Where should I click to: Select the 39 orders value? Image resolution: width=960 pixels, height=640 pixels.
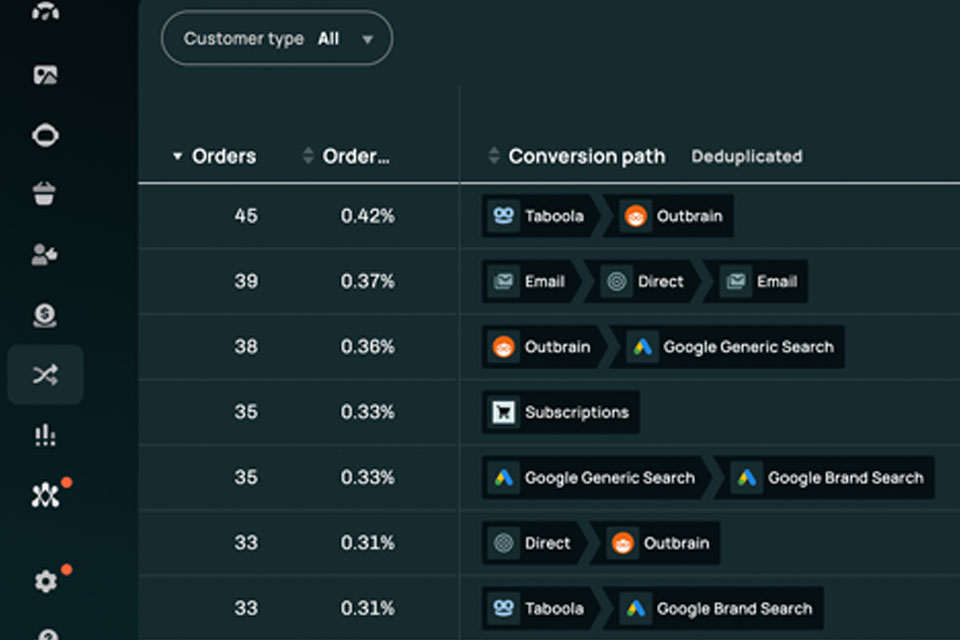pyautogui.click(x=246, y=281)
